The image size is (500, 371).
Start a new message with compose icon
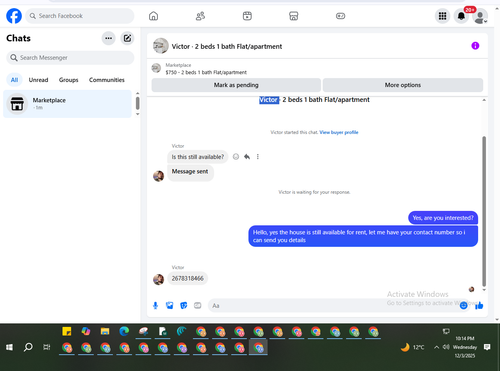[x=127, y=38]
